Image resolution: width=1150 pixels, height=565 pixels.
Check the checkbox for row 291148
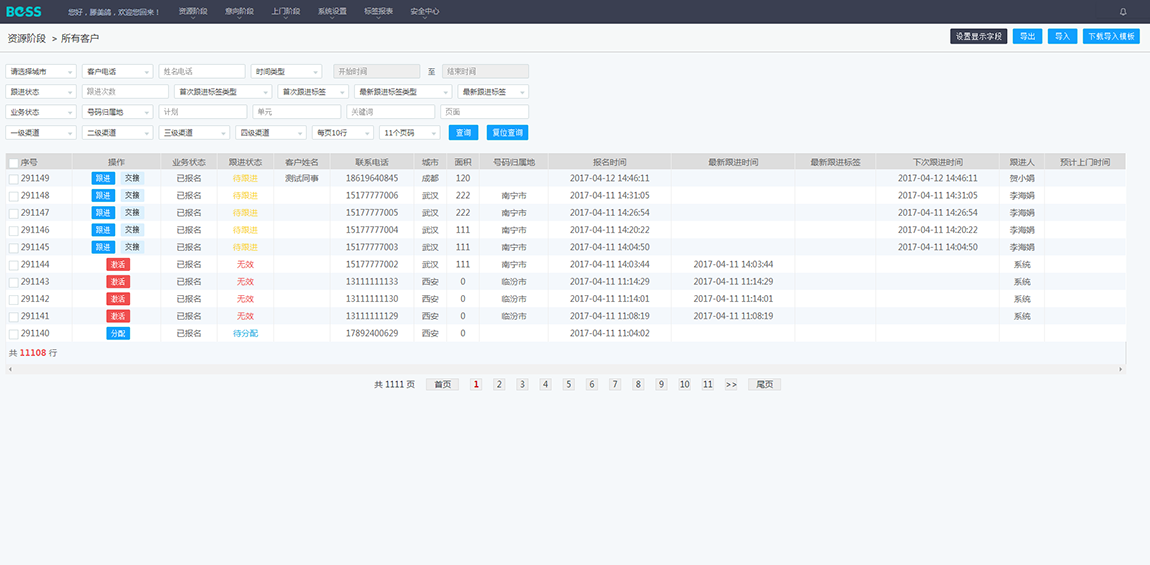click(x=13, y=196)
